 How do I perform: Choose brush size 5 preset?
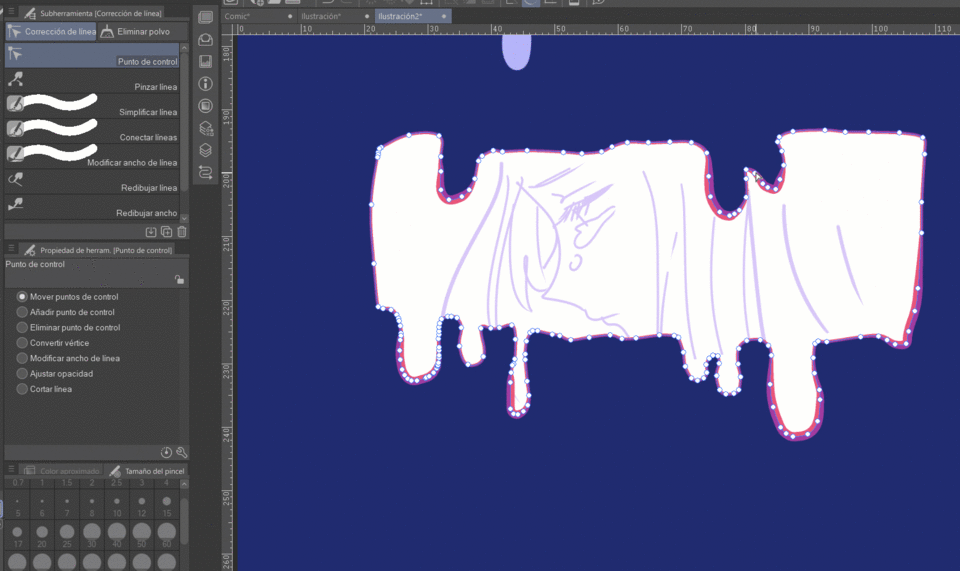17,506
